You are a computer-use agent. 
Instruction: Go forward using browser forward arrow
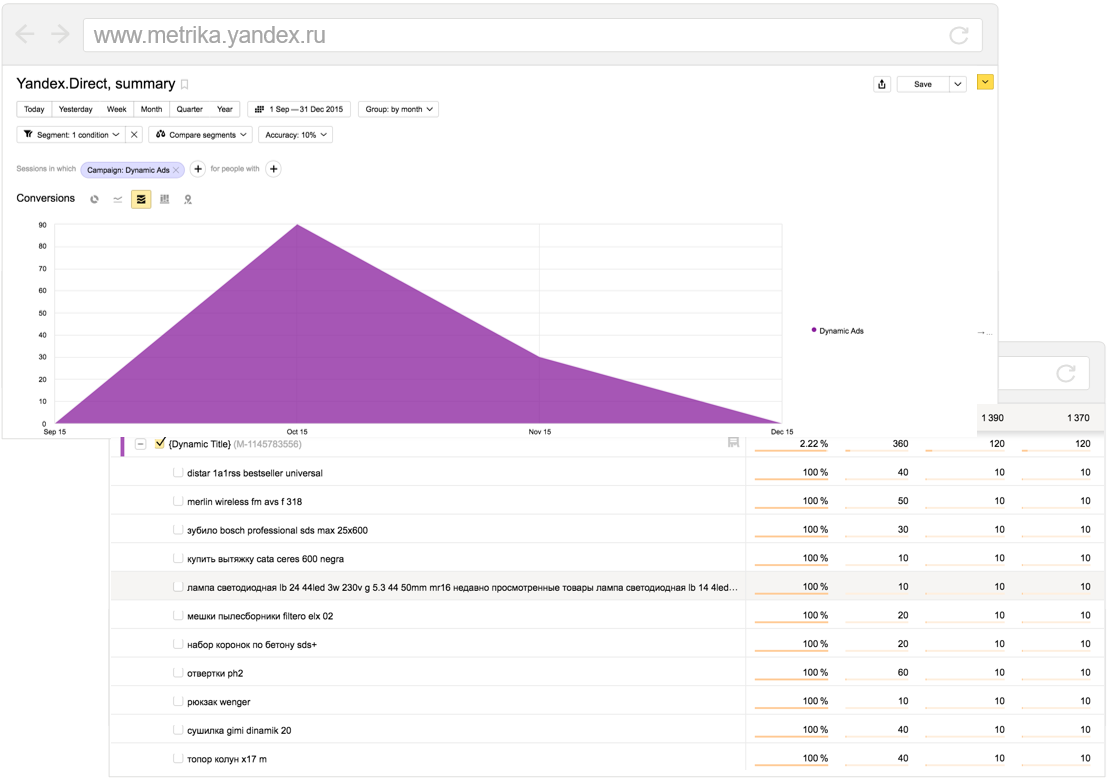point(60,34)
